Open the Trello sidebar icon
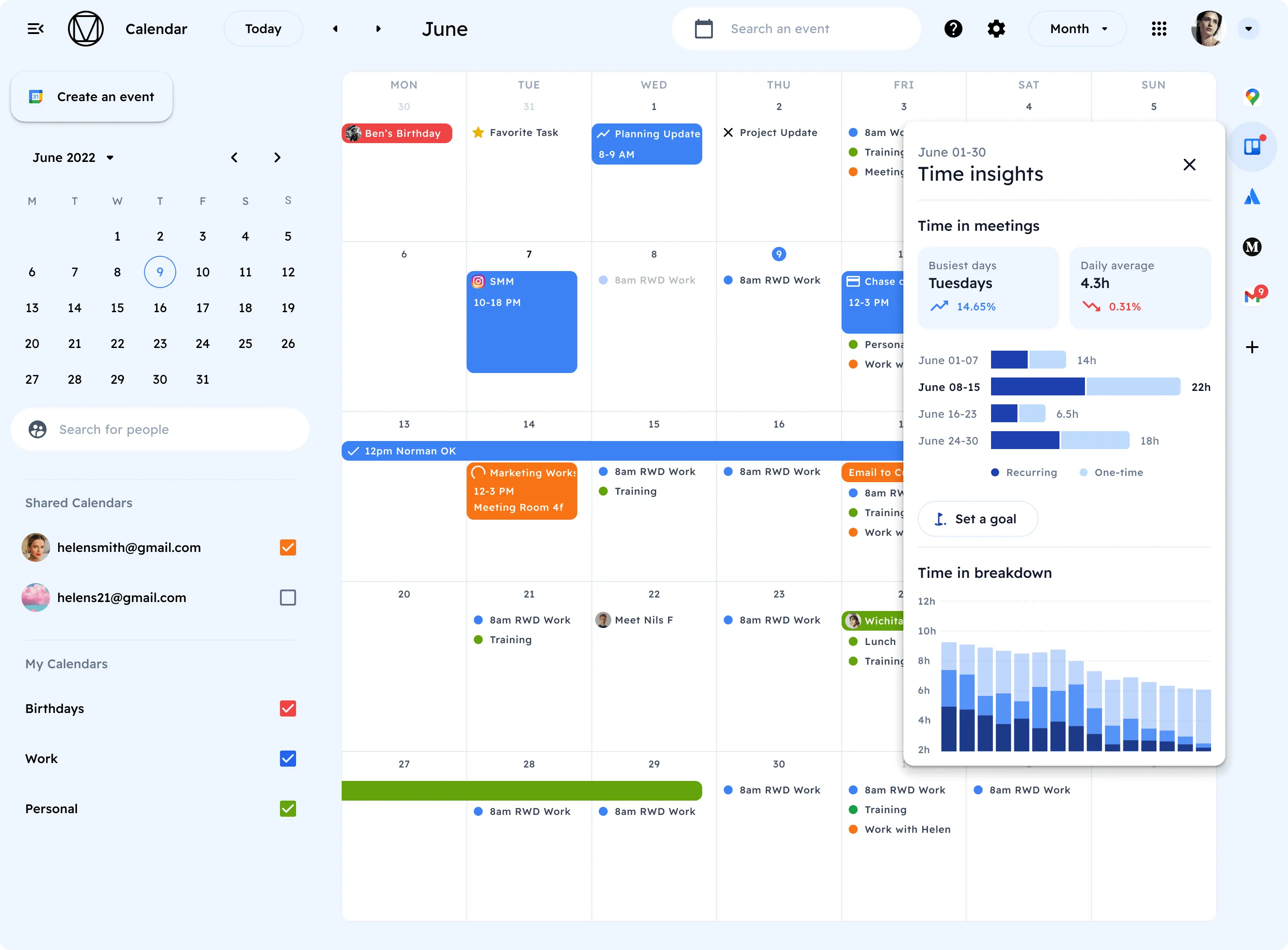 pos(1252,147)
